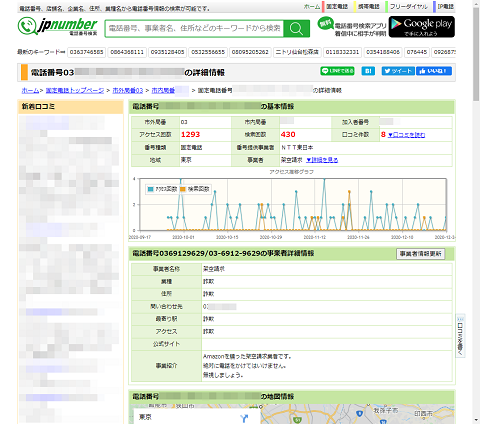Click the 新着口コミ sidebar header
This screenshot has height=424, width=480.
pos(70,107)
